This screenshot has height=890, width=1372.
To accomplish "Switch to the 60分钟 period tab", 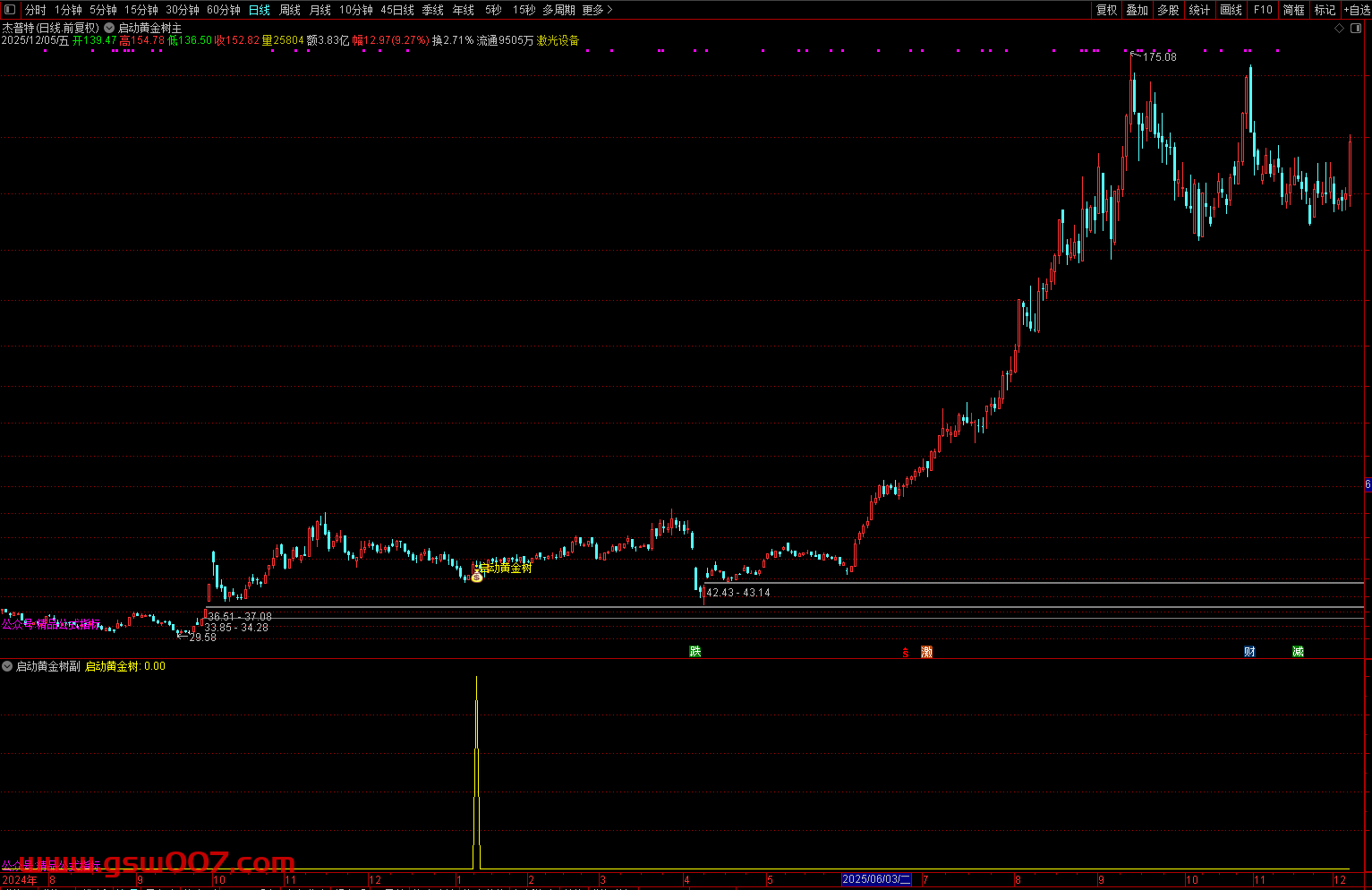I will coord(223,10).
